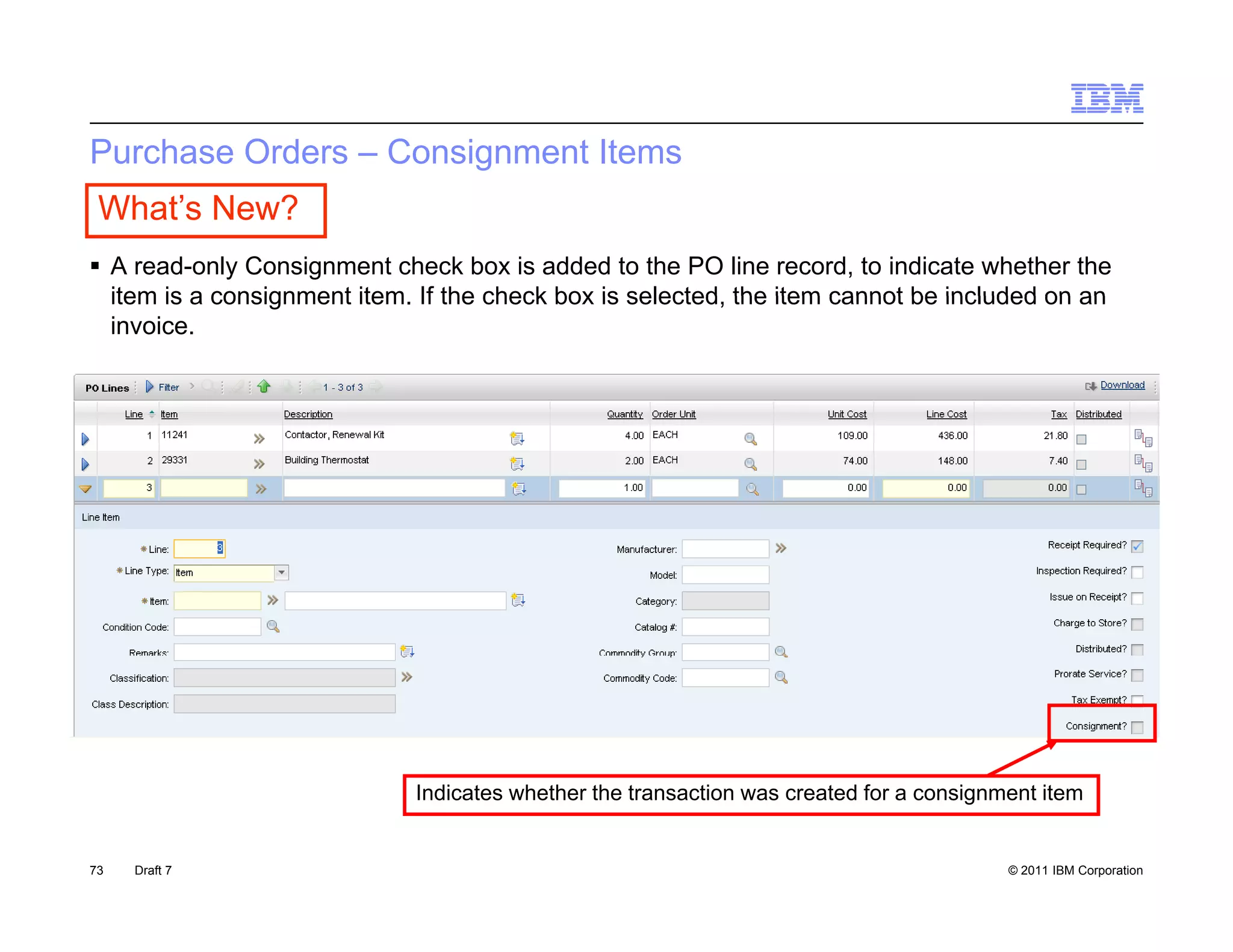Click the Manufacturer field

point(725,549)
